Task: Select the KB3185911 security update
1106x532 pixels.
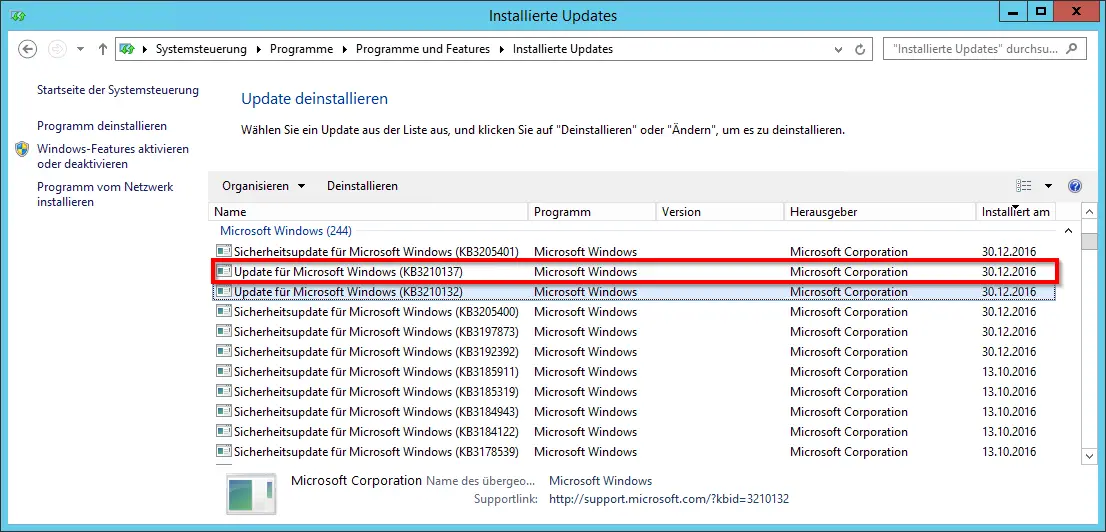Action: pos(634,372)
